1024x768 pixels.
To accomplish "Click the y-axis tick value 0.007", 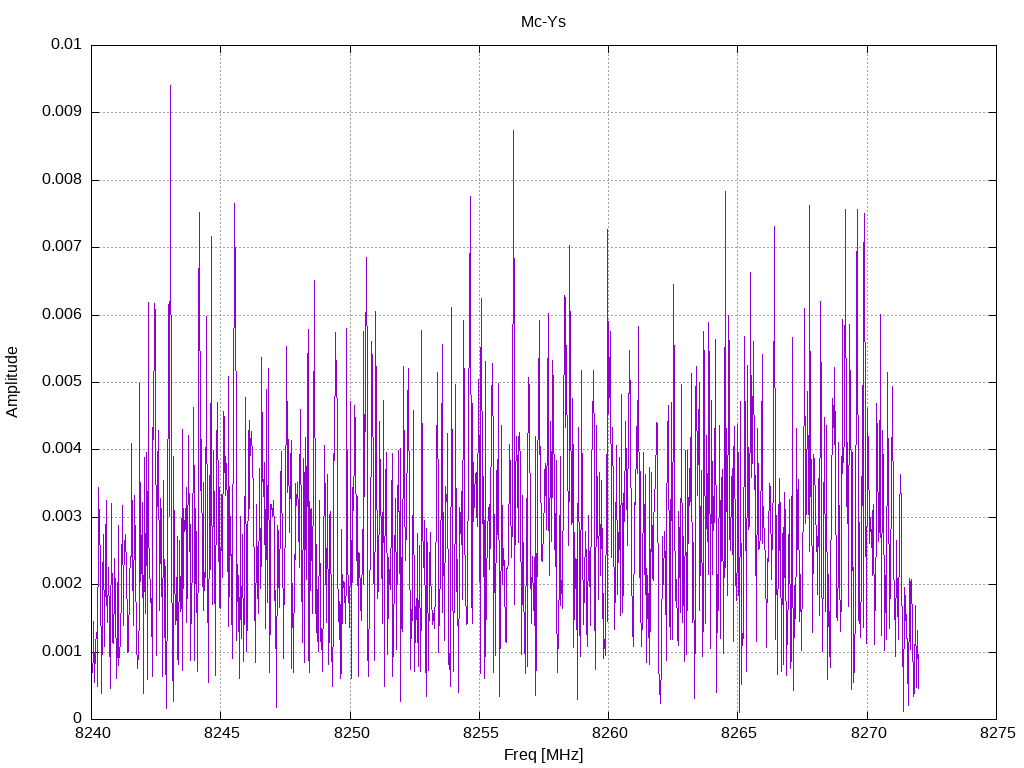I will click(x=62, y=247).
